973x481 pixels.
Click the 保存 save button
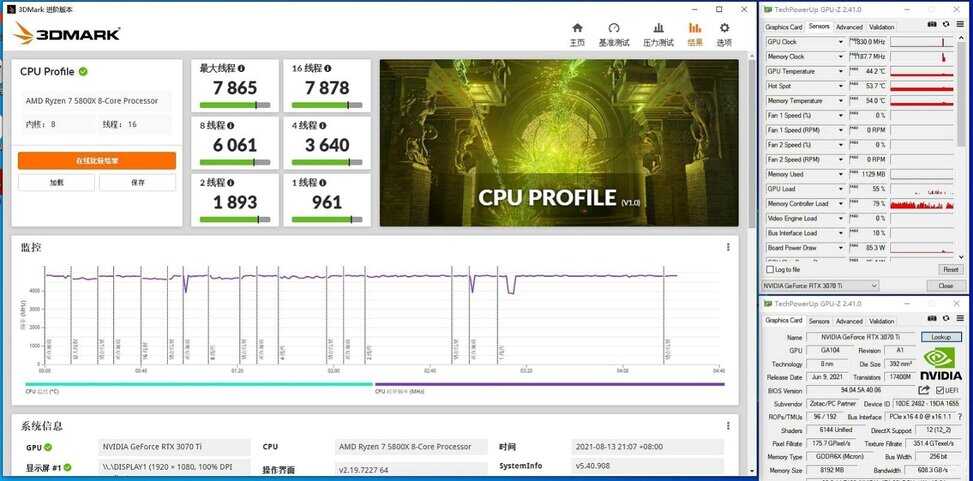(138, 182)
